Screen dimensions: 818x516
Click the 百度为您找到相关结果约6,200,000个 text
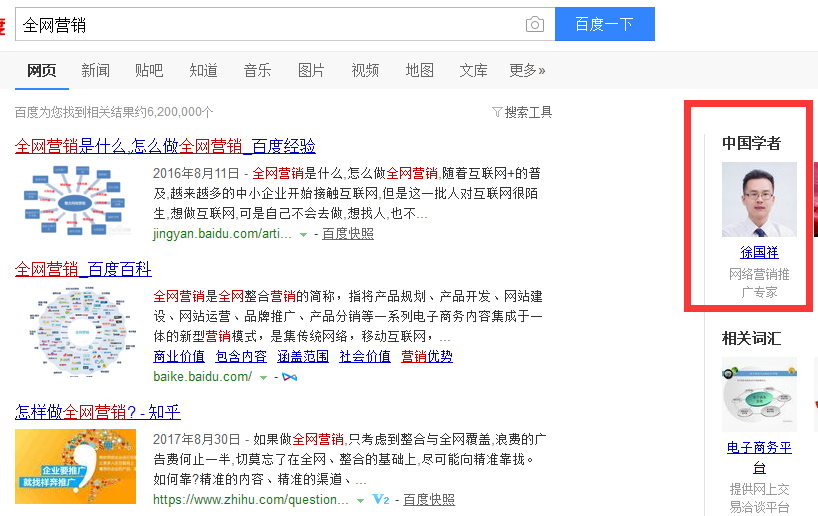pos(114,112)
